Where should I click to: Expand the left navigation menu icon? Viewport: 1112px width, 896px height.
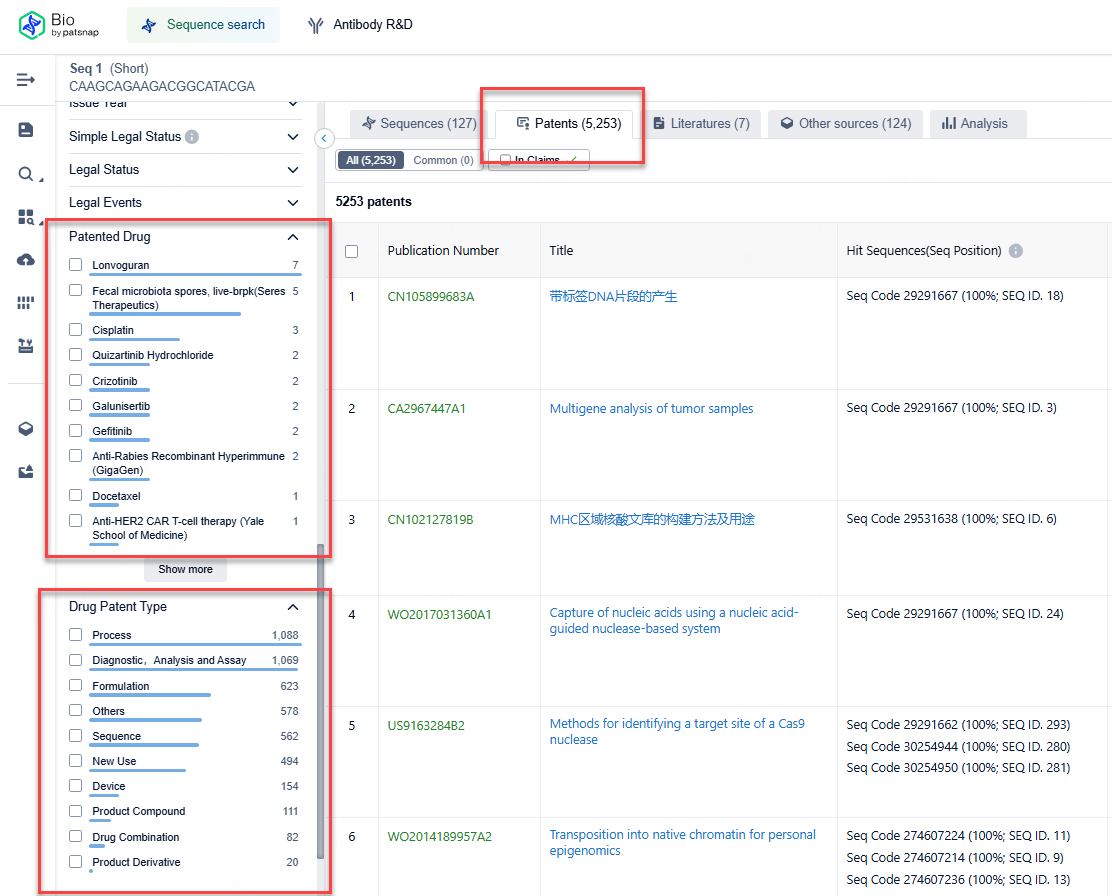click(26, 80)
